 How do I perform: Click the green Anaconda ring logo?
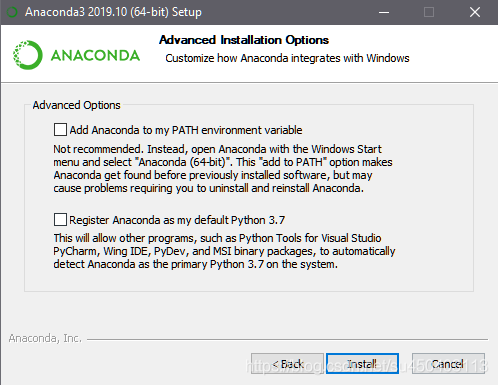pyautogui.click(x=28, y=55)
